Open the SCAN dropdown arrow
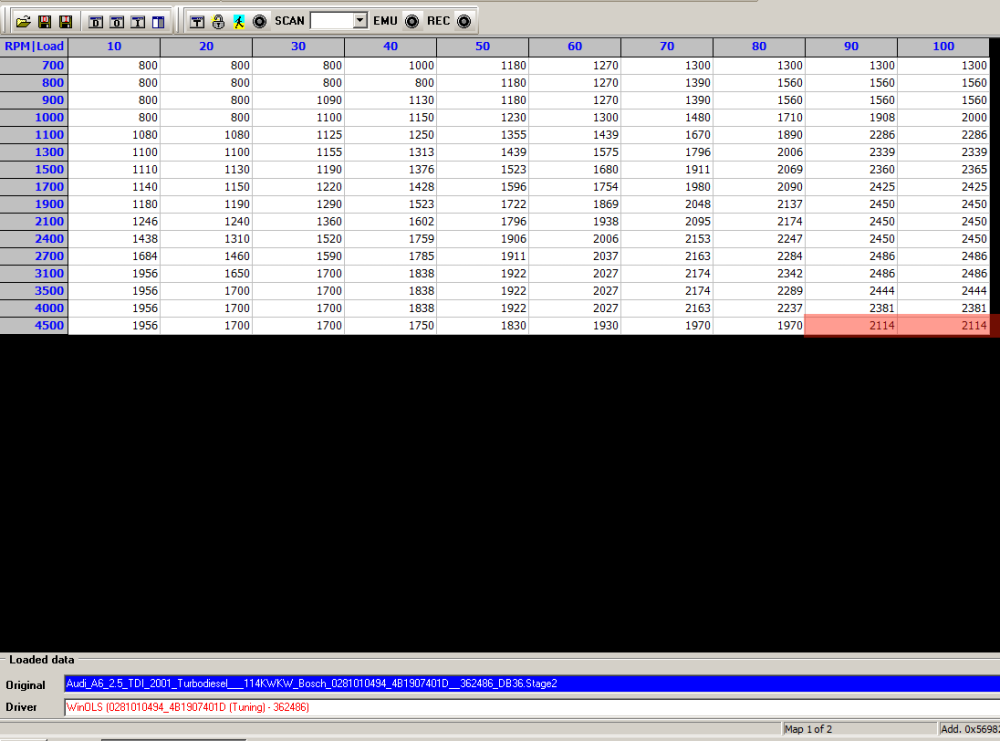 pos(360,20)
